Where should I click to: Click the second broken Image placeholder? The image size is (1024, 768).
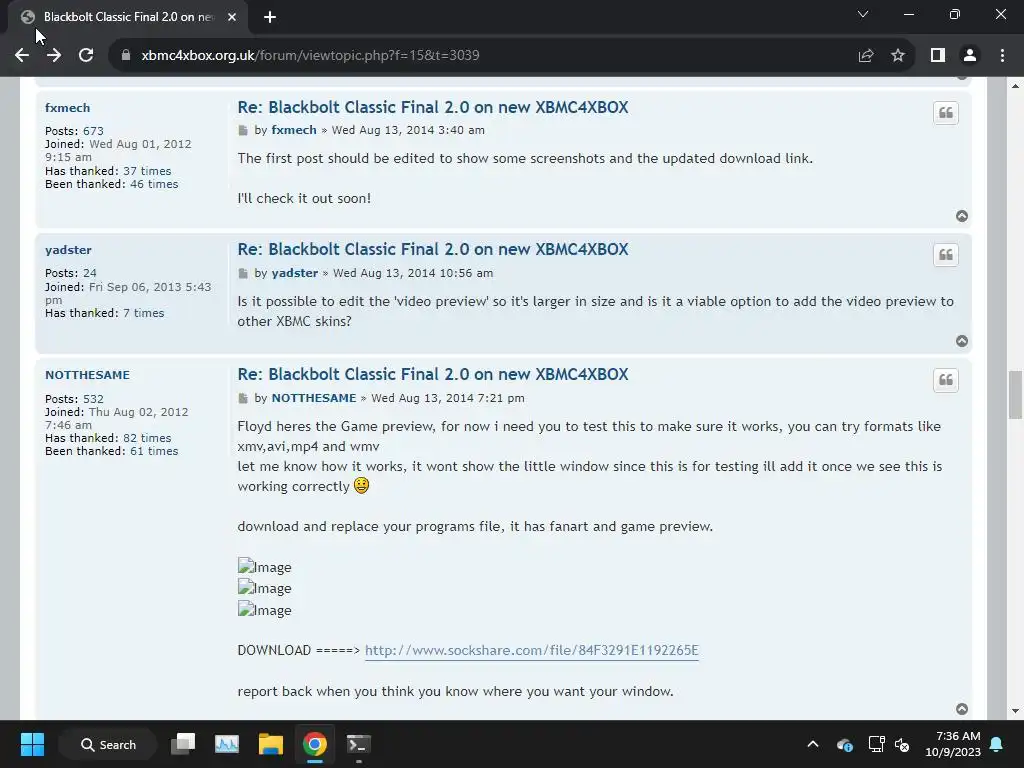(264, 588)
